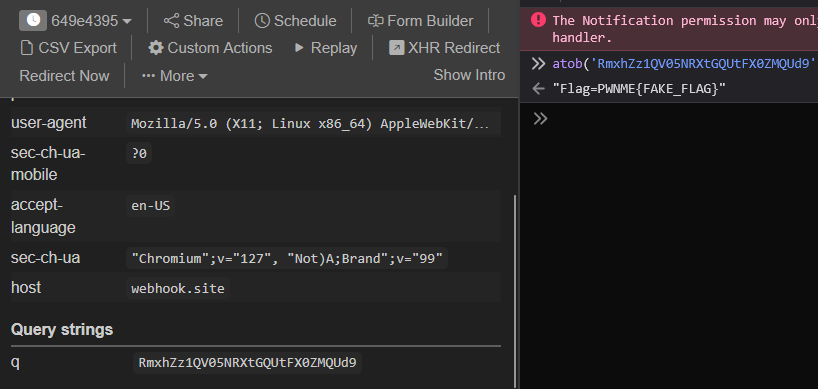The height and width of the screenshot is (389, 818).
Task: Click Redirect Now
Action: pyautogui.click(x=64, y=76)
